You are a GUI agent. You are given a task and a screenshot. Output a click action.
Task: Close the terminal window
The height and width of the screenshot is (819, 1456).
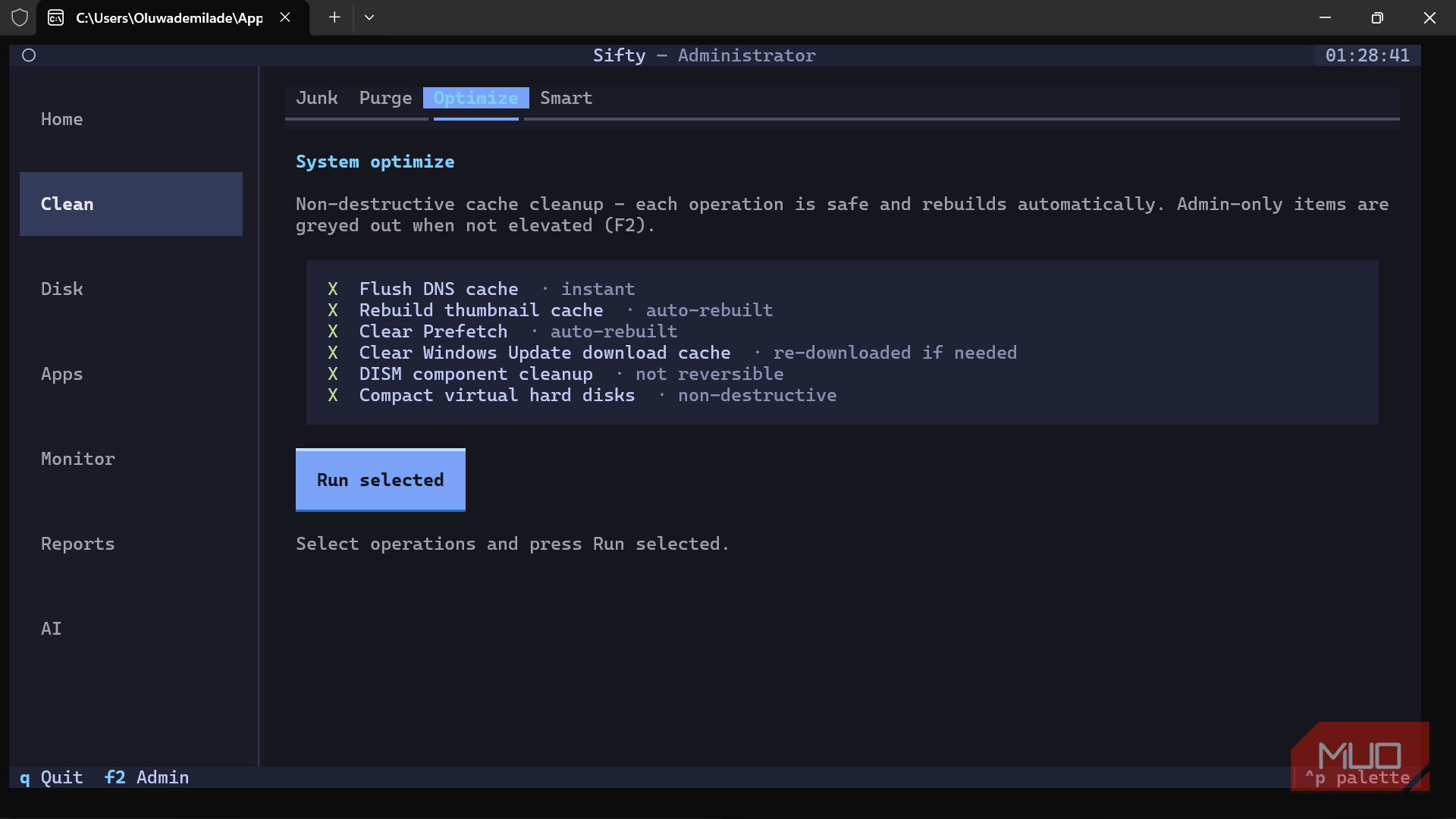tap(1429, 17)
